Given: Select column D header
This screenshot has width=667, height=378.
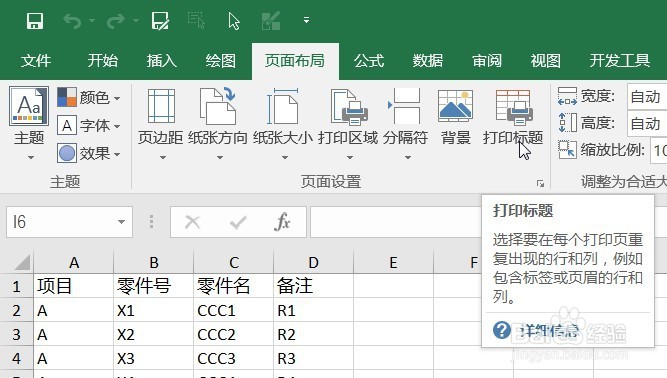Looking at the screenshot, I should pos(314,262).
